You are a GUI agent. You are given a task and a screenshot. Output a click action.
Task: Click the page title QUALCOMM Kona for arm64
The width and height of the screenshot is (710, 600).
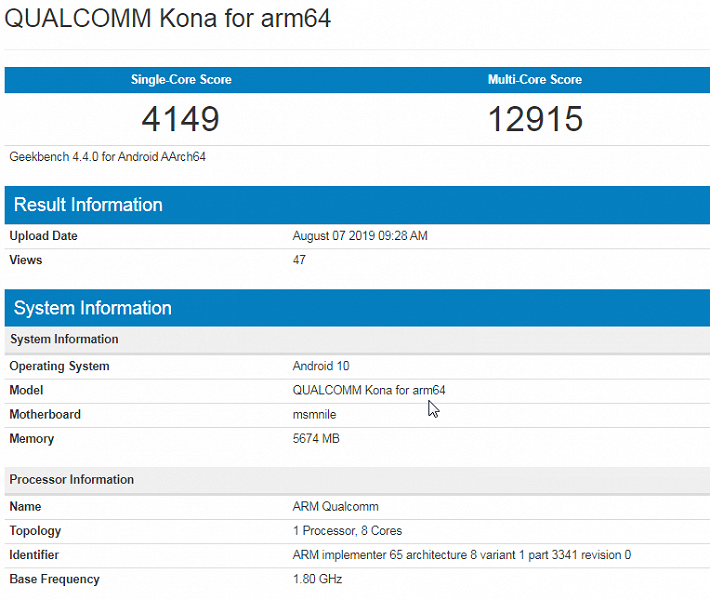[x=168, y=19]
